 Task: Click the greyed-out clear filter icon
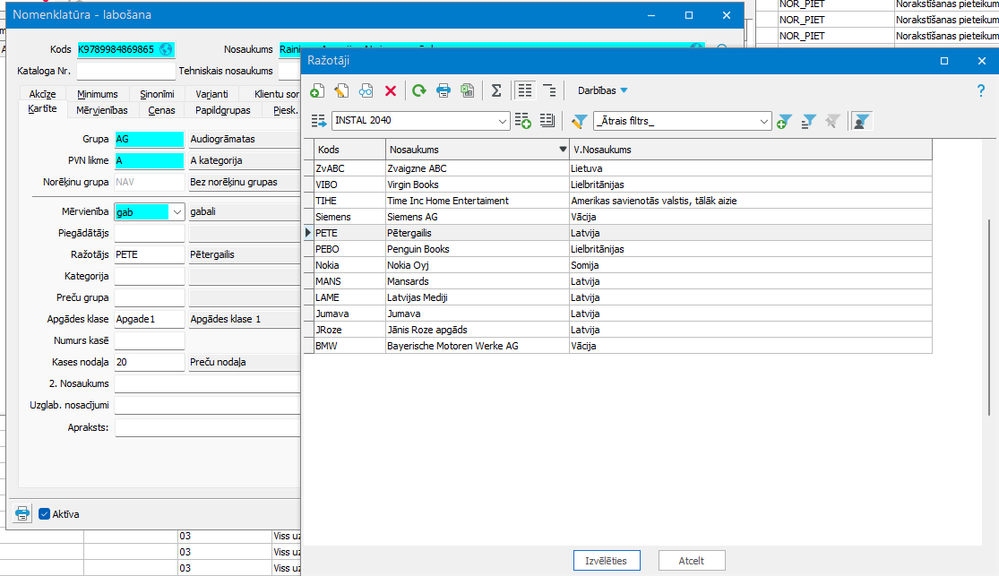(832, 121)
